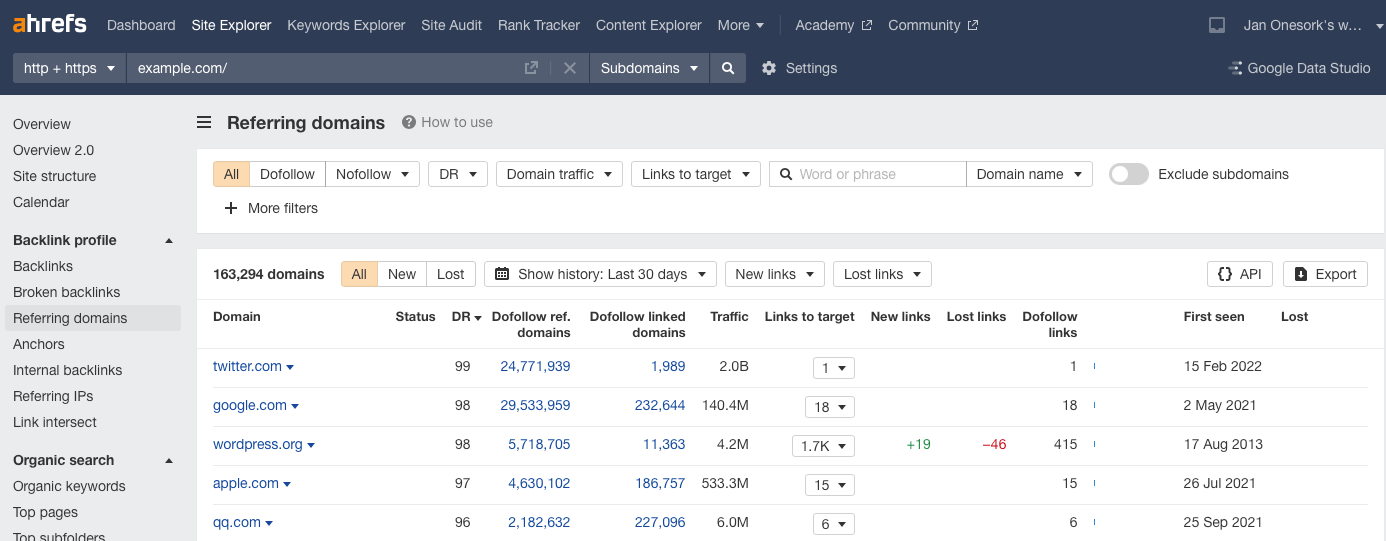Open Referring IPs in sidebar
Viewport: 1386px width, 541px height.
[x=54, y=396]
